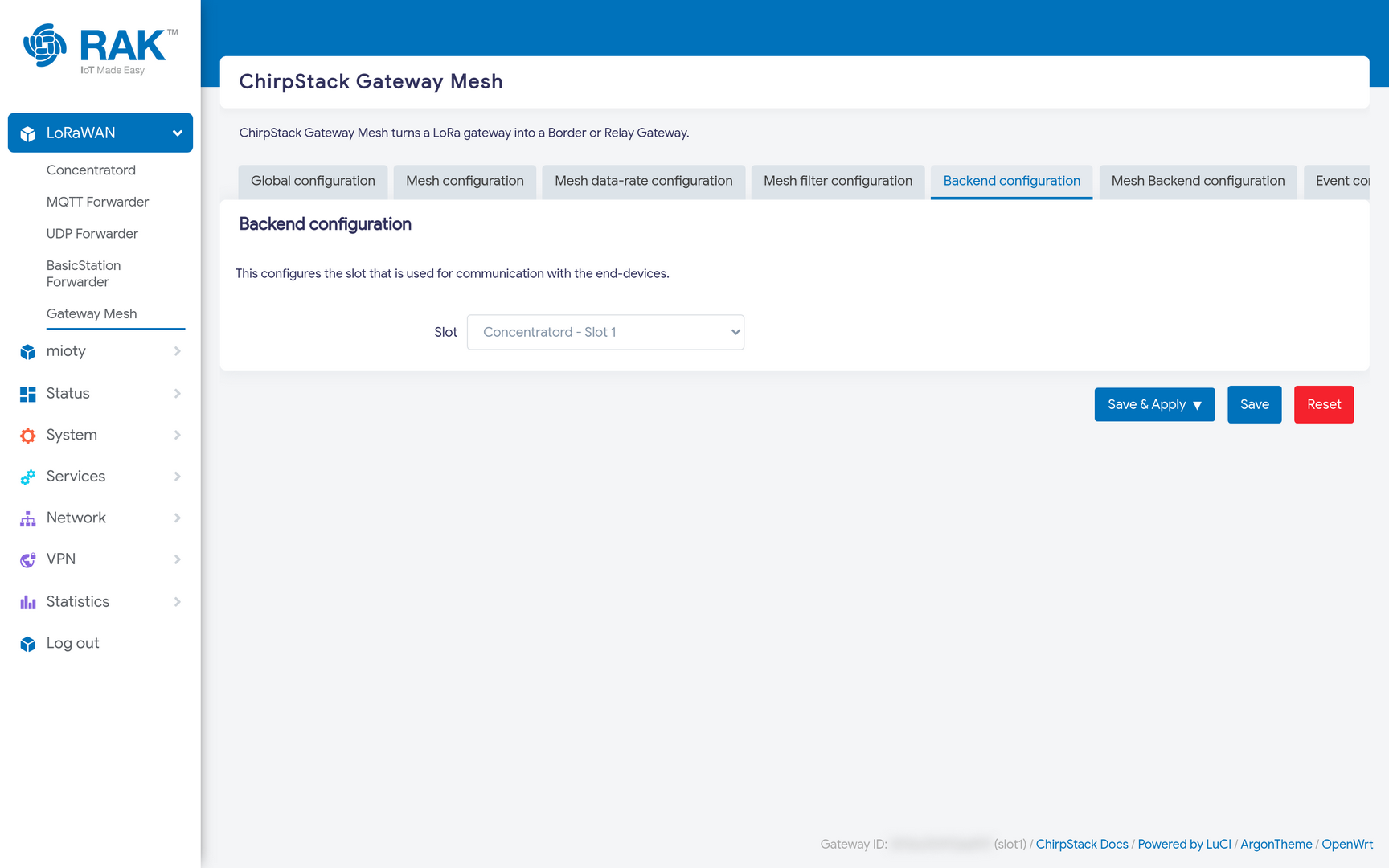Open the UDP Forwarder page
Screen dimensions: 1389x868
pyautogui.click(x=92, y=234)
